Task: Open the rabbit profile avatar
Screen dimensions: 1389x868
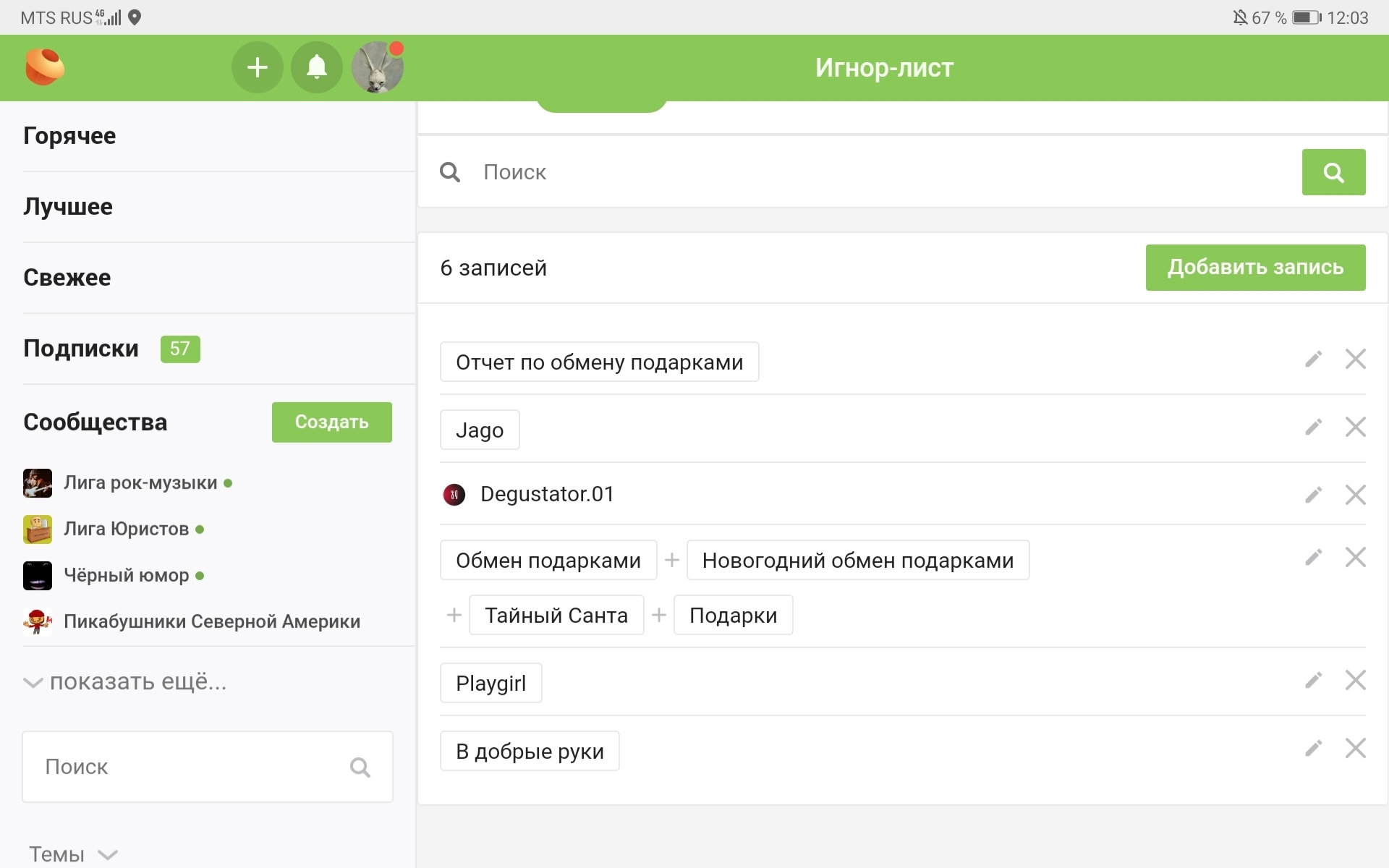Action: click(x=377, y=67)
